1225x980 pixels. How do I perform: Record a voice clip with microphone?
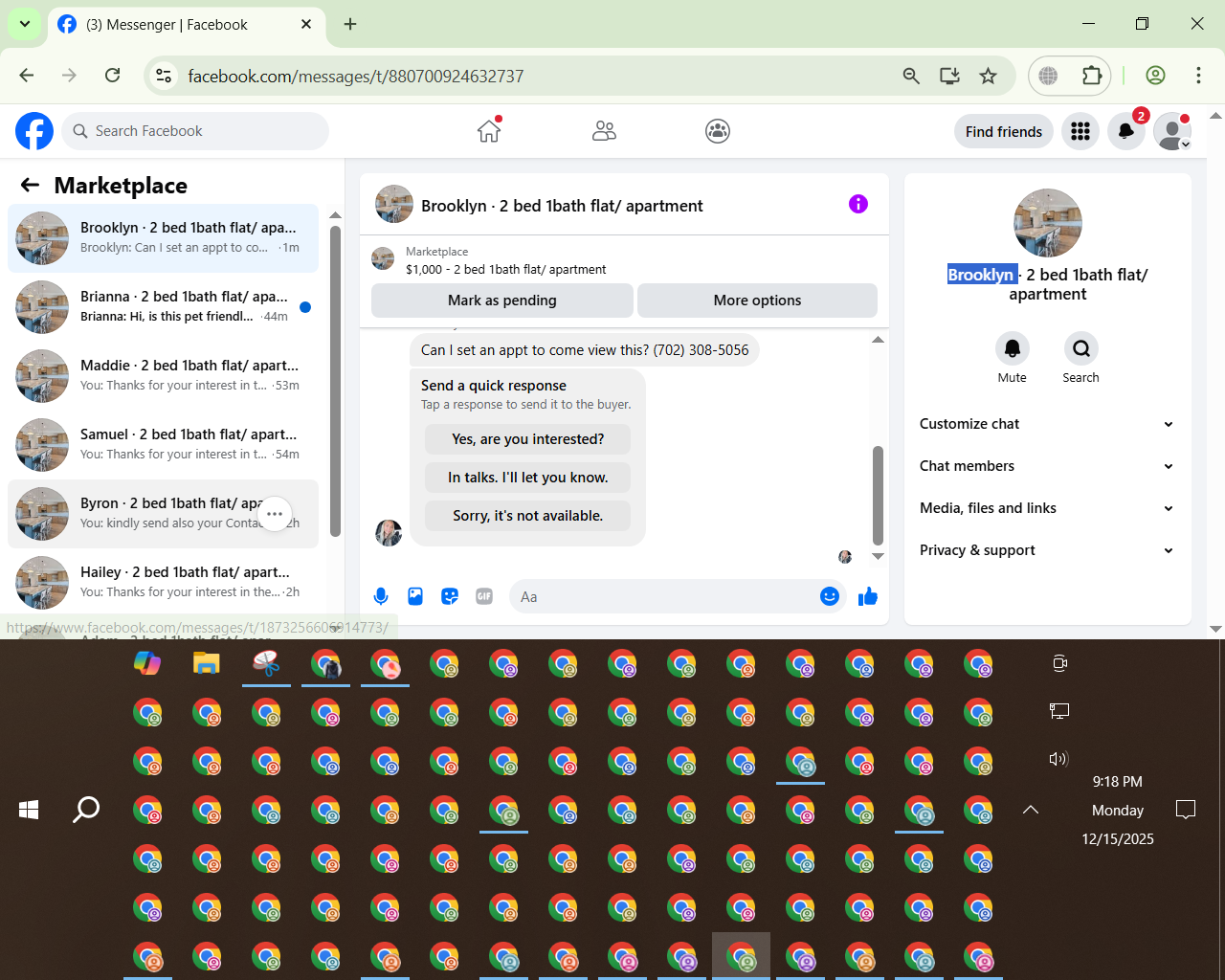pyautogui.click(x=381, y=596)
